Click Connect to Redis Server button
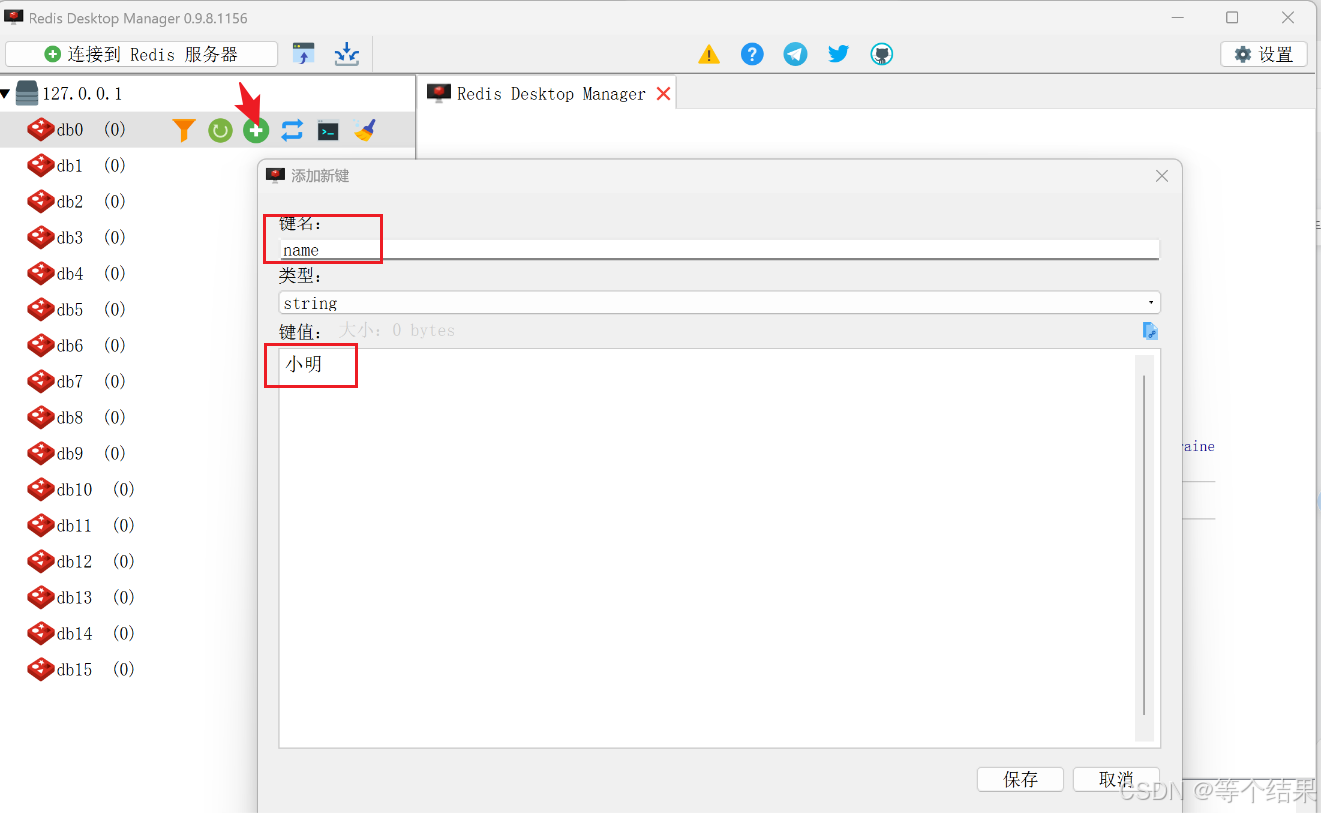Viewport: 1321px width, 813px height. 141,54
